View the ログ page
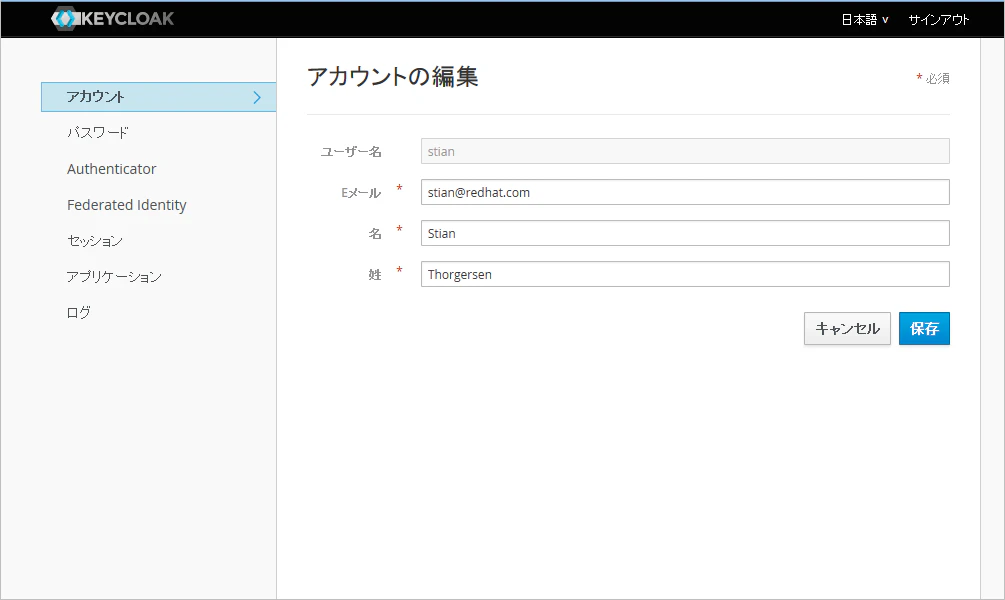The image size is (1005, 600). [x=79, y=312]
